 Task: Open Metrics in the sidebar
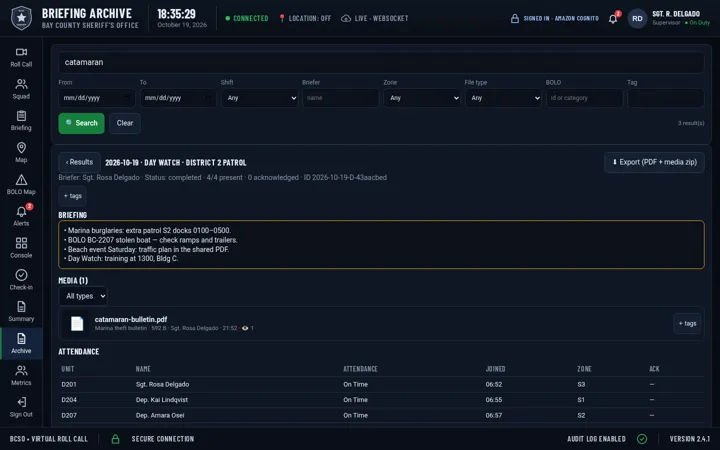(21, 376)
